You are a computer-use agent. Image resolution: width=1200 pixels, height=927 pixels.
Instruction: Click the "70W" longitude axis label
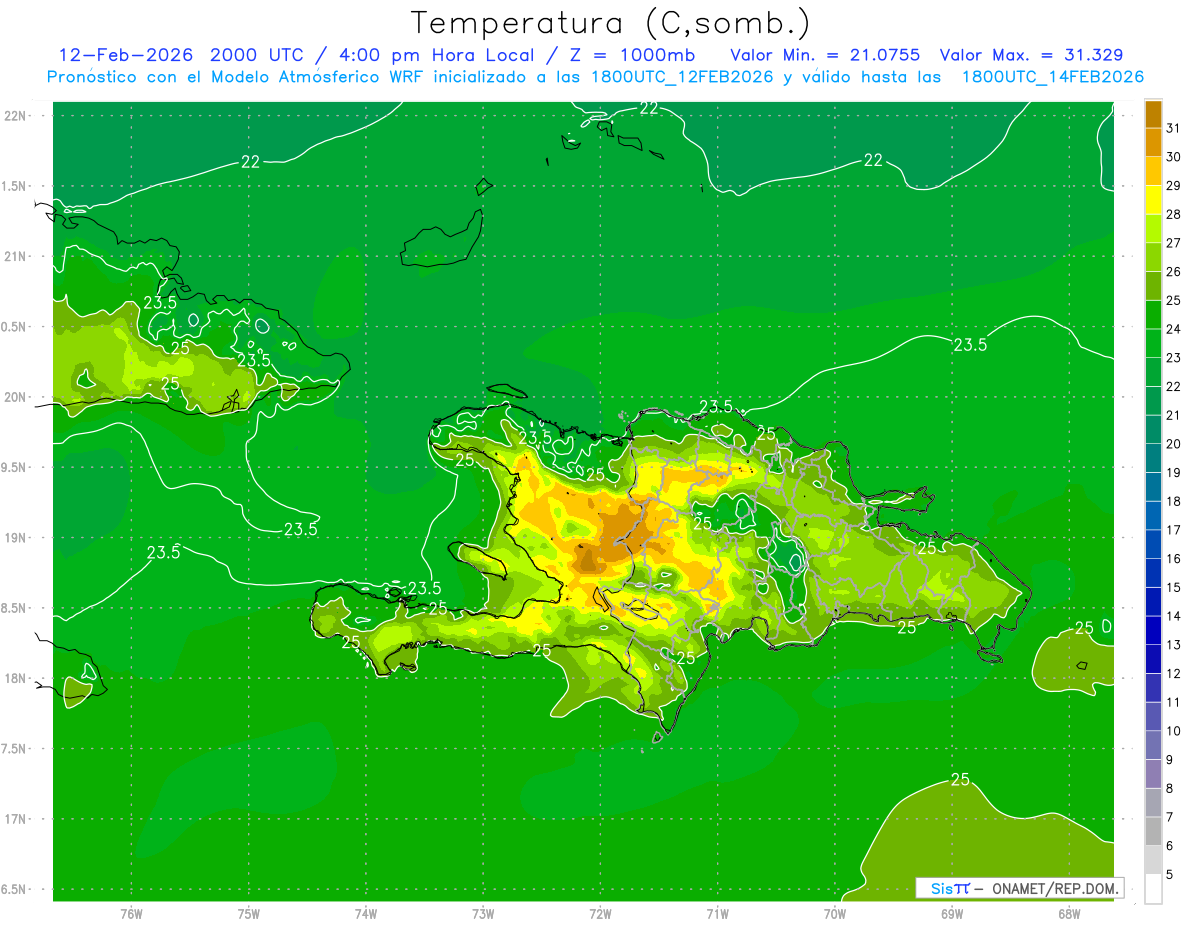[x=835, y=913]
